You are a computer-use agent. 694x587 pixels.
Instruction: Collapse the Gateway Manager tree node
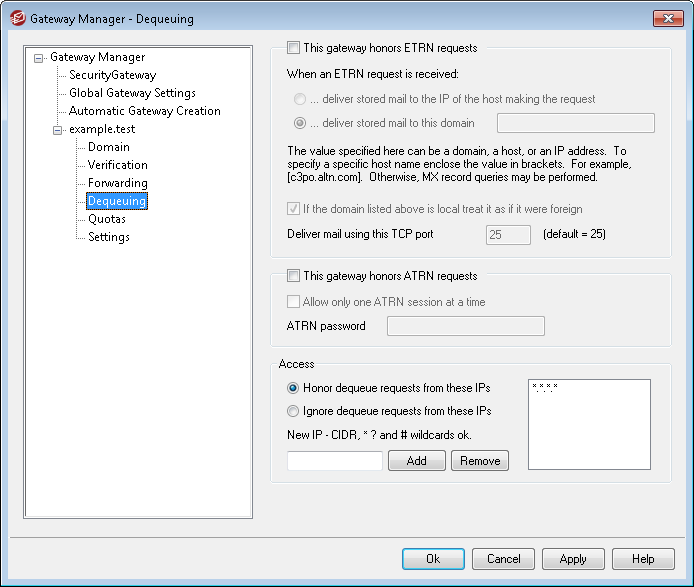(39, 57)
